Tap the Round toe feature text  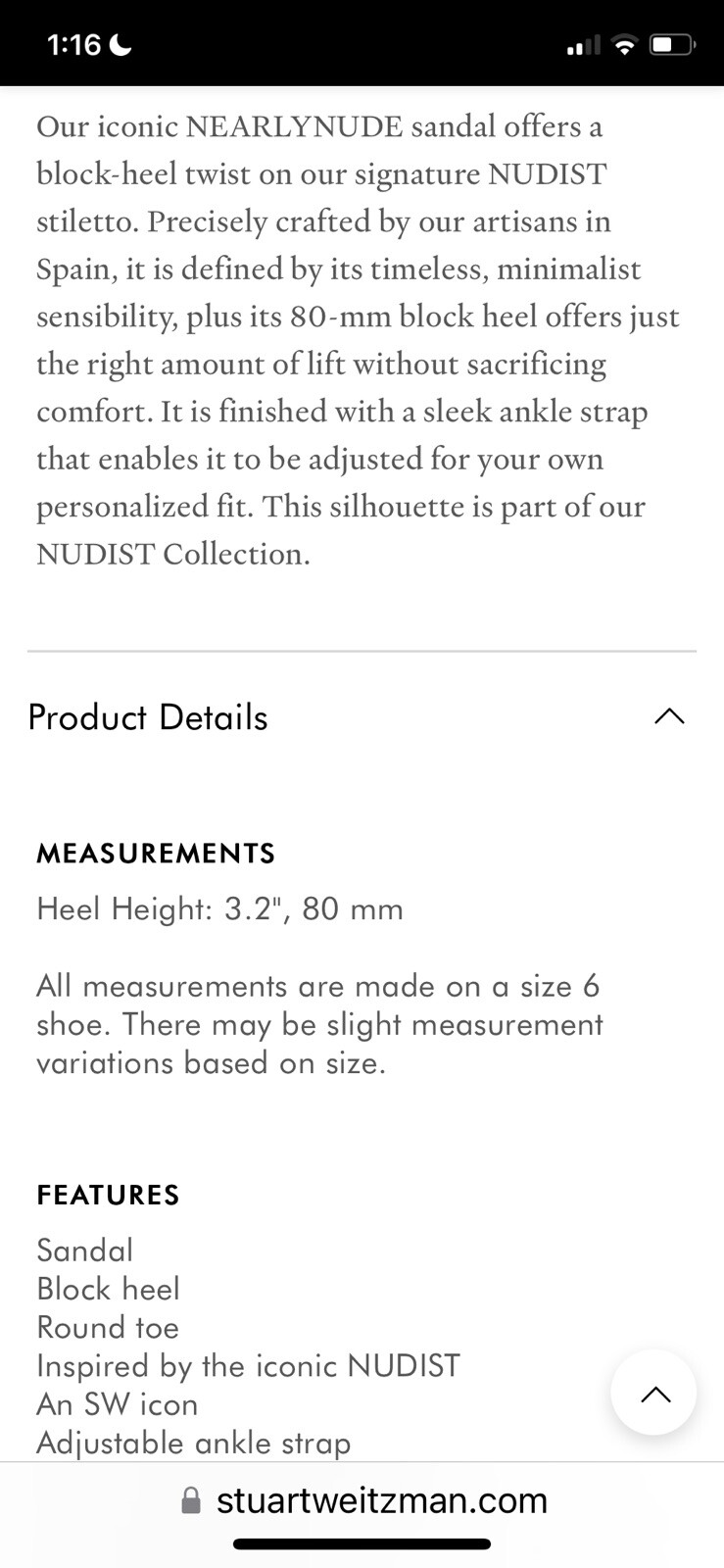click(x=108, y=1328)
